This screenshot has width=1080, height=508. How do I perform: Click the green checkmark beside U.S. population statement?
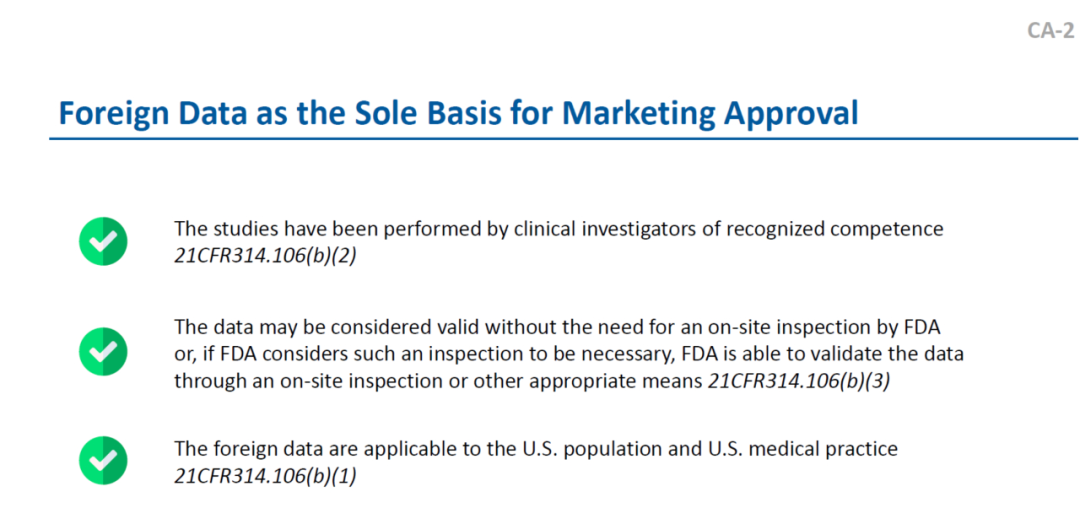click(103, 461)
